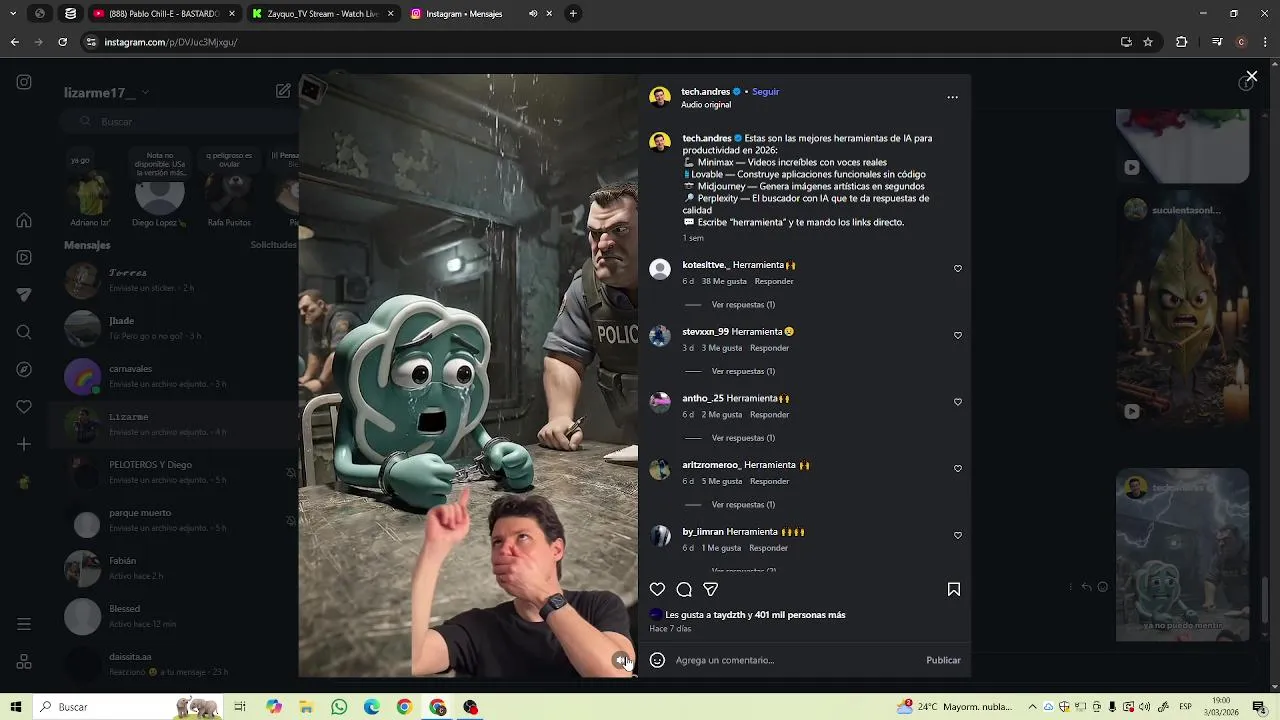Bookmark this page with the star

(1148, 42)
